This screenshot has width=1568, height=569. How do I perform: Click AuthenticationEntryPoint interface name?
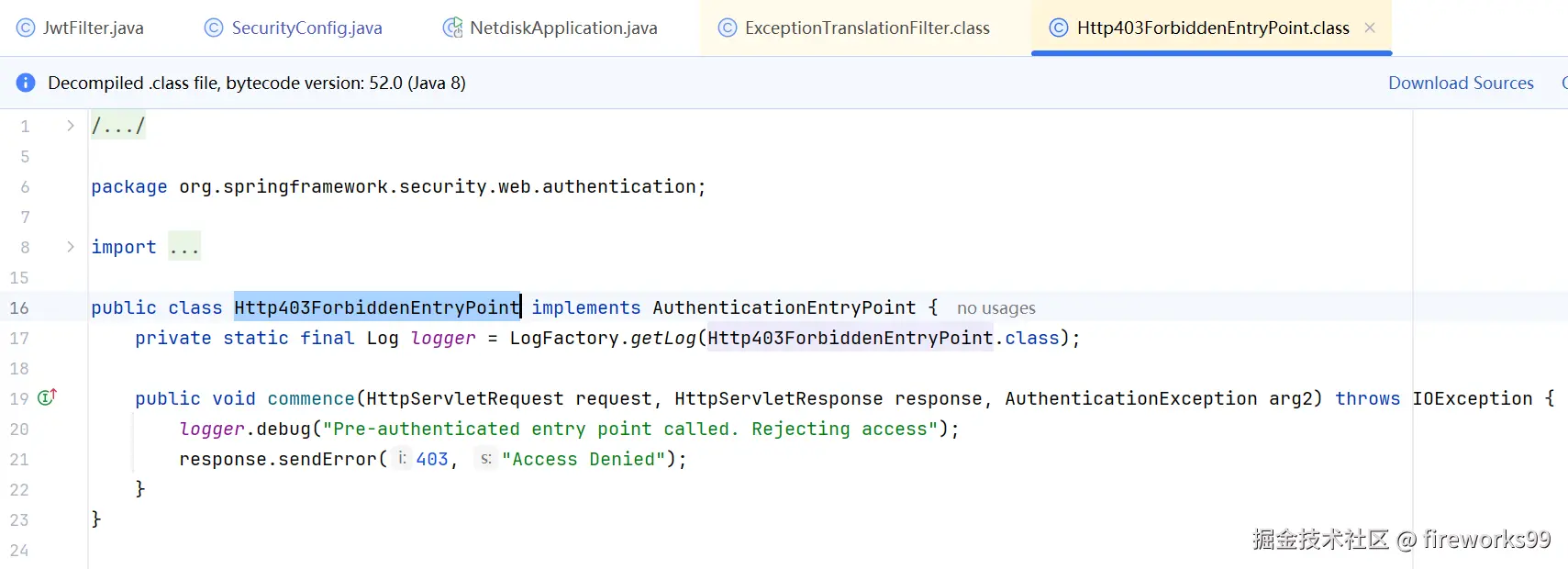click(784, 307)
